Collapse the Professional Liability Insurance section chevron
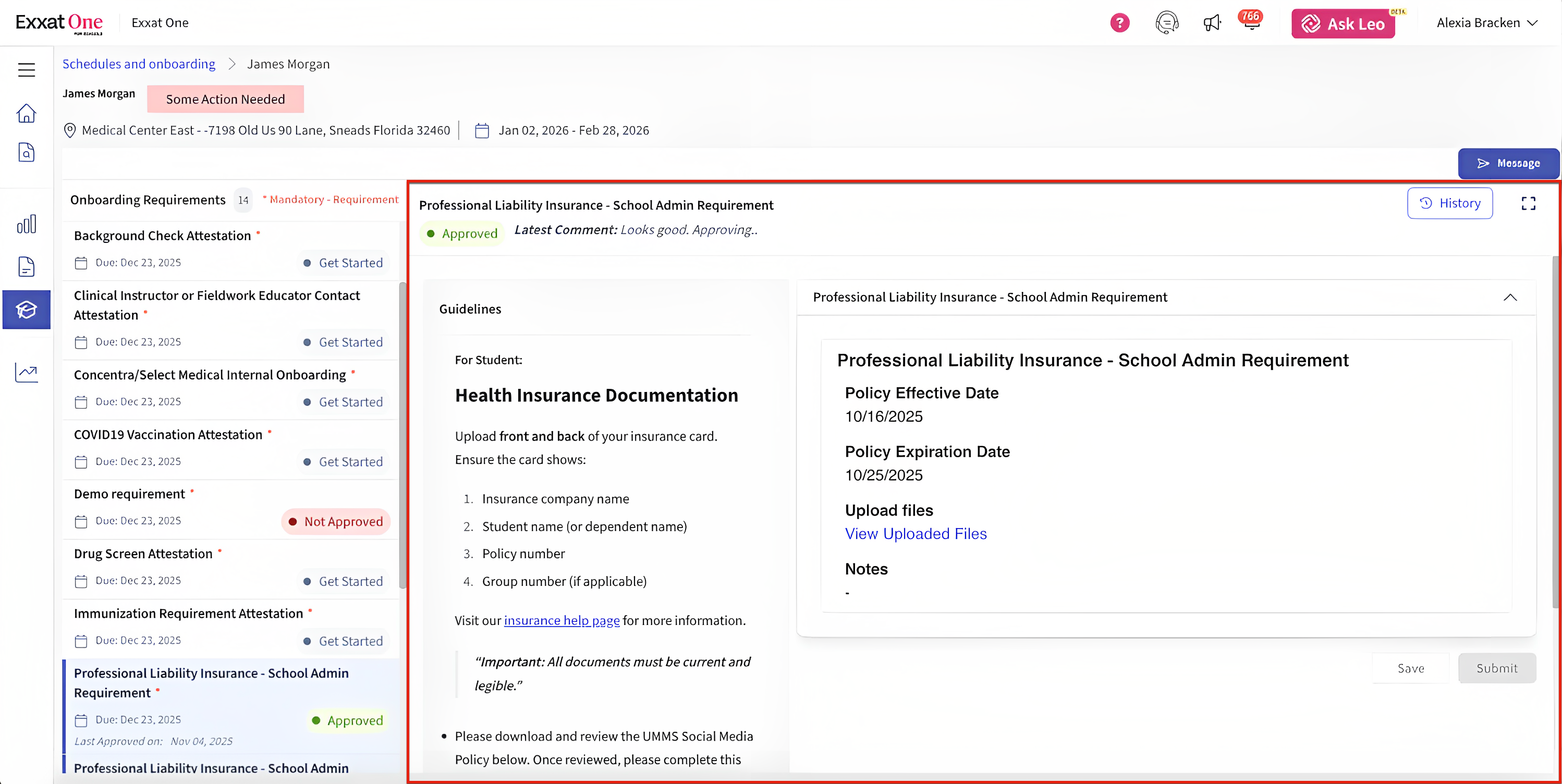This screenshot has width=1562, height=784. click(x=1510, y=297)
